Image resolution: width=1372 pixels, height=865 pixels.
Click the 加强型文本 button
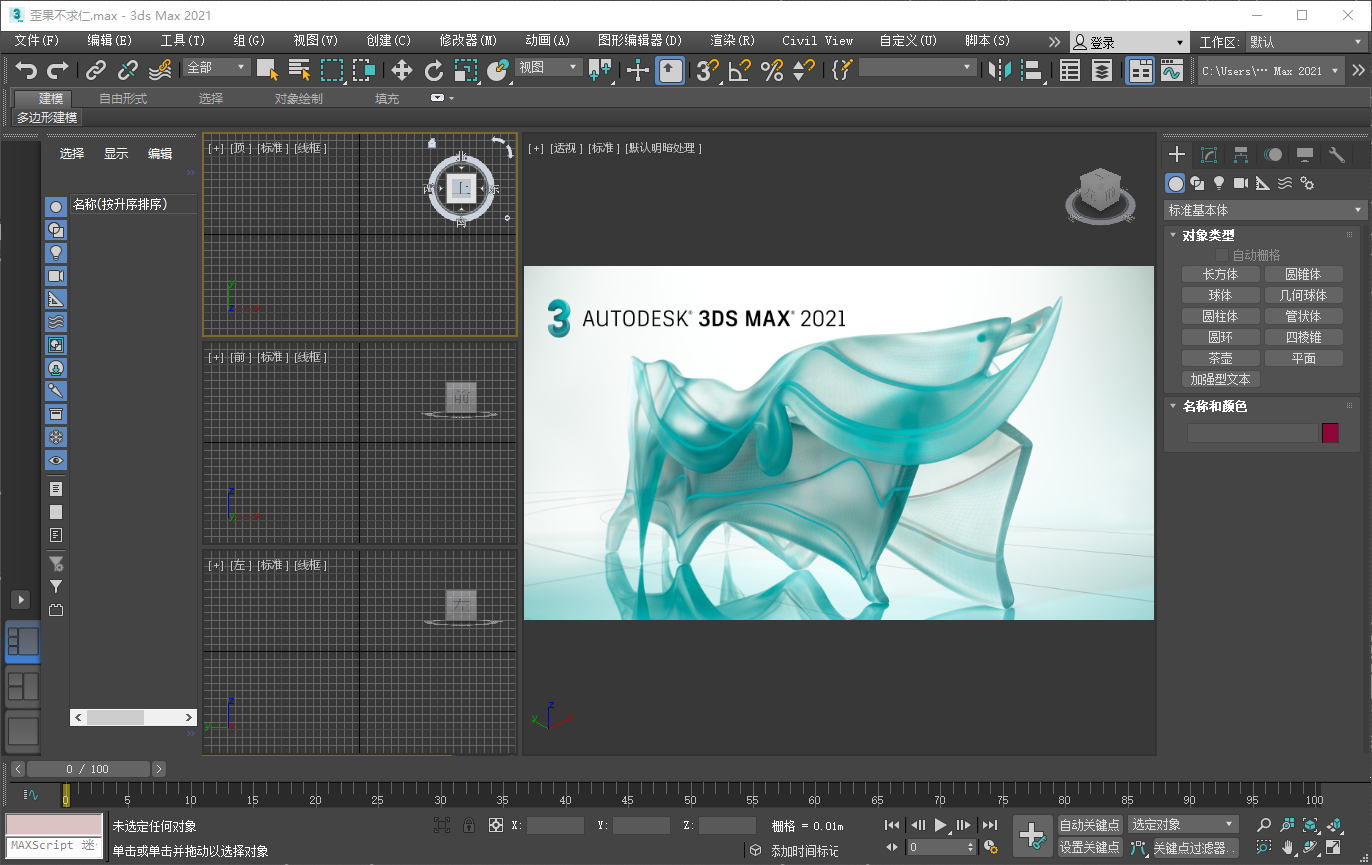[x=1220, y=379]
